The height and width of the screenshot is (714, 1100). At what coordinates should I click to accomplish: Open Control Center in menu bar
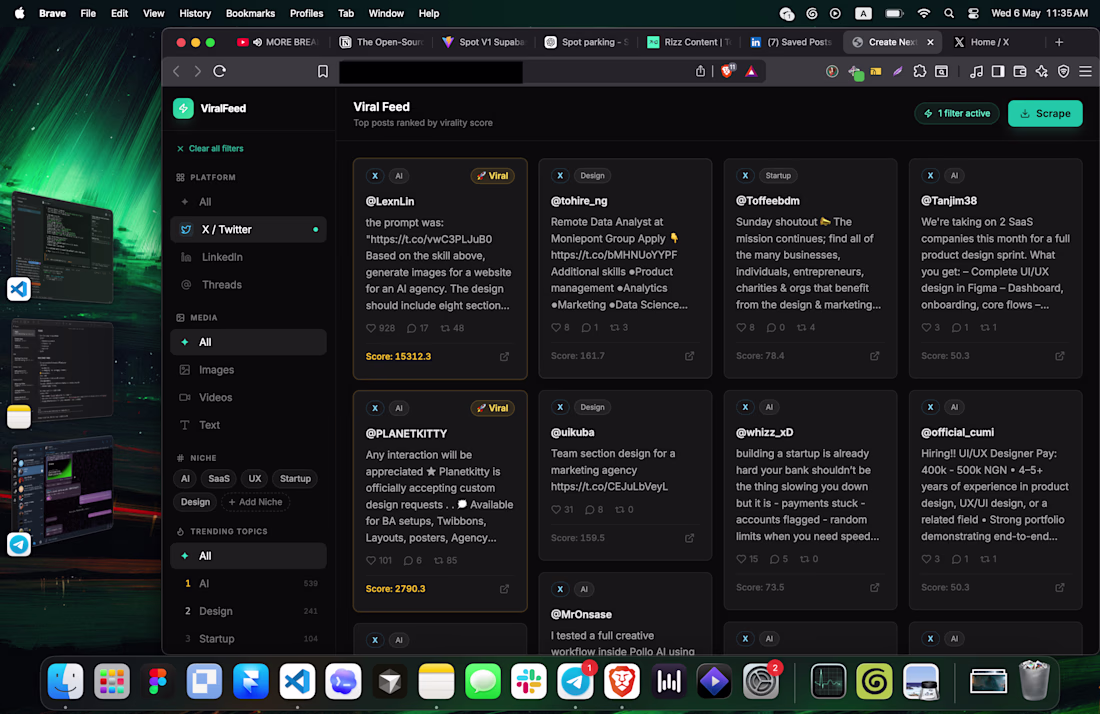click(x=973, y=13)
